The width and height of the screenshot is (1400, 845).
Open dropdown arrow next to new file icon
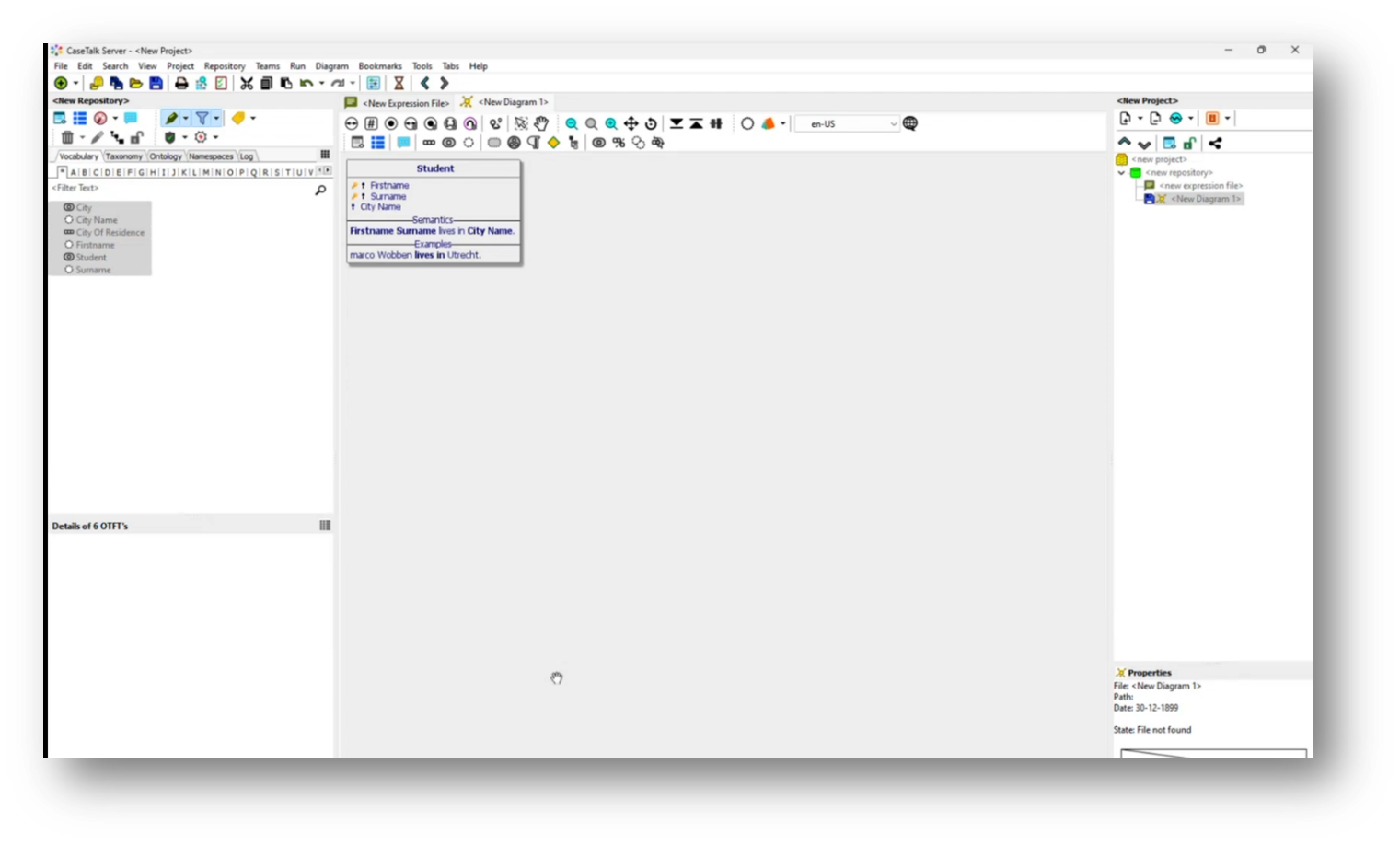point(1140,119)
